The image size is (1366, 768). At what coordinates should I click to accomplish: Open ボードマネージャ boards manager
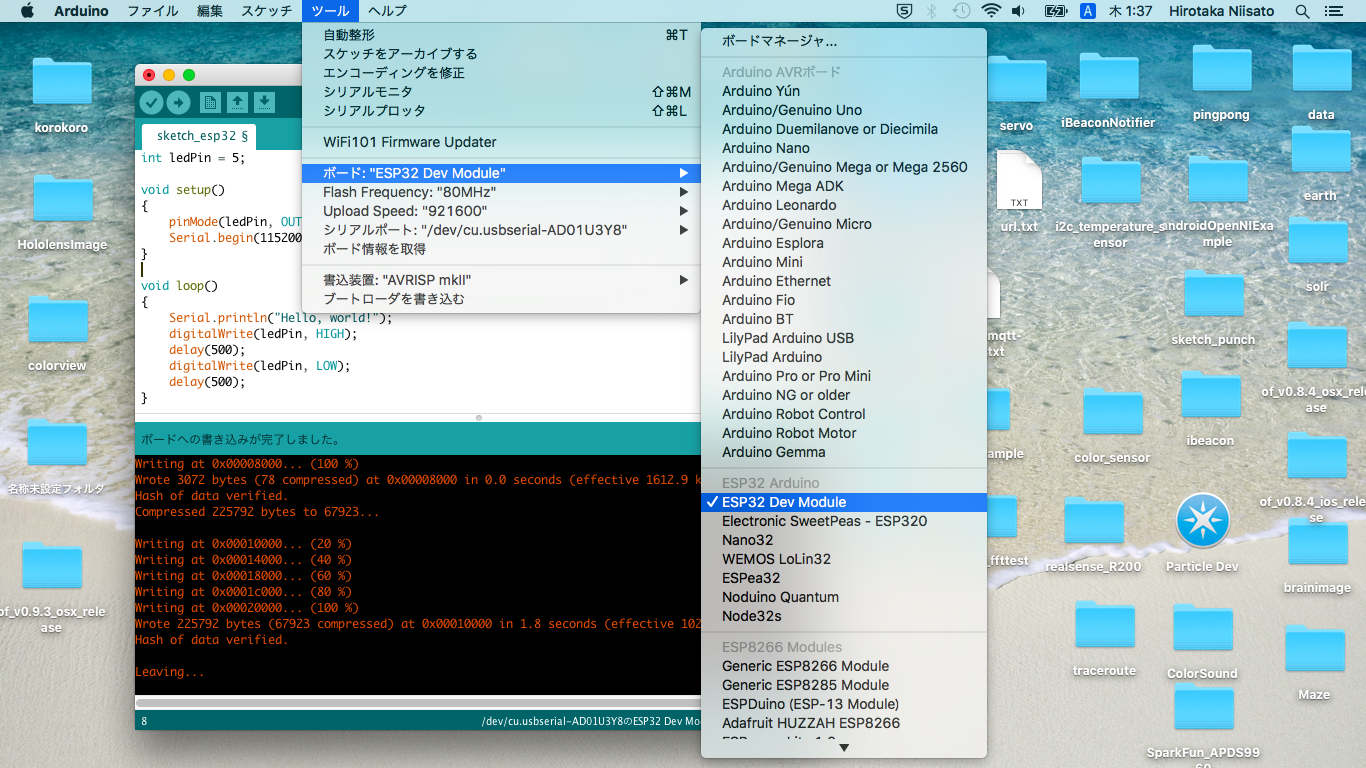tap(844, 41)
